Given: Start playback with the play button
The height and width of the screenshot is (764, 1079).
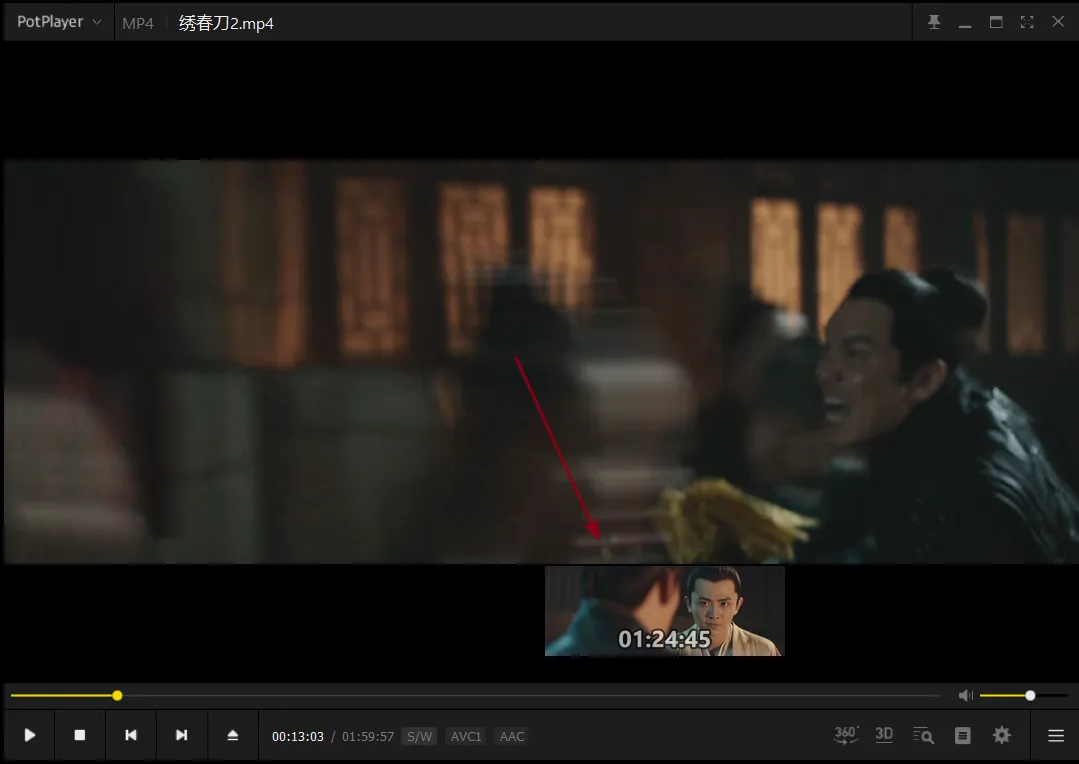Looking at the screenshot, I should [x=30, y=735].
